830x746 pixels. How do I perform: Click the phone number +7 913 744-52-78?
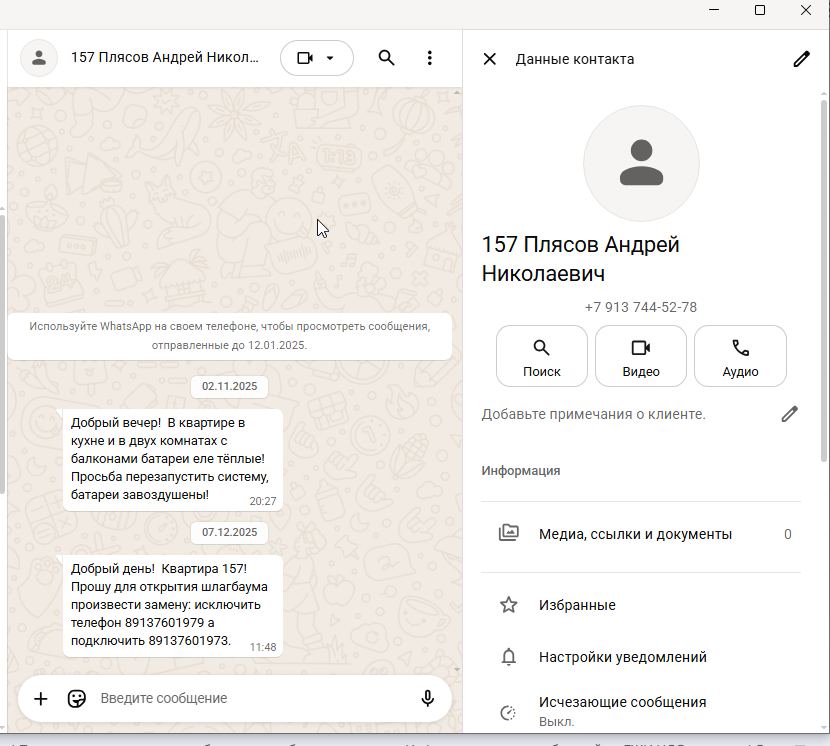(x=640, y=307)
